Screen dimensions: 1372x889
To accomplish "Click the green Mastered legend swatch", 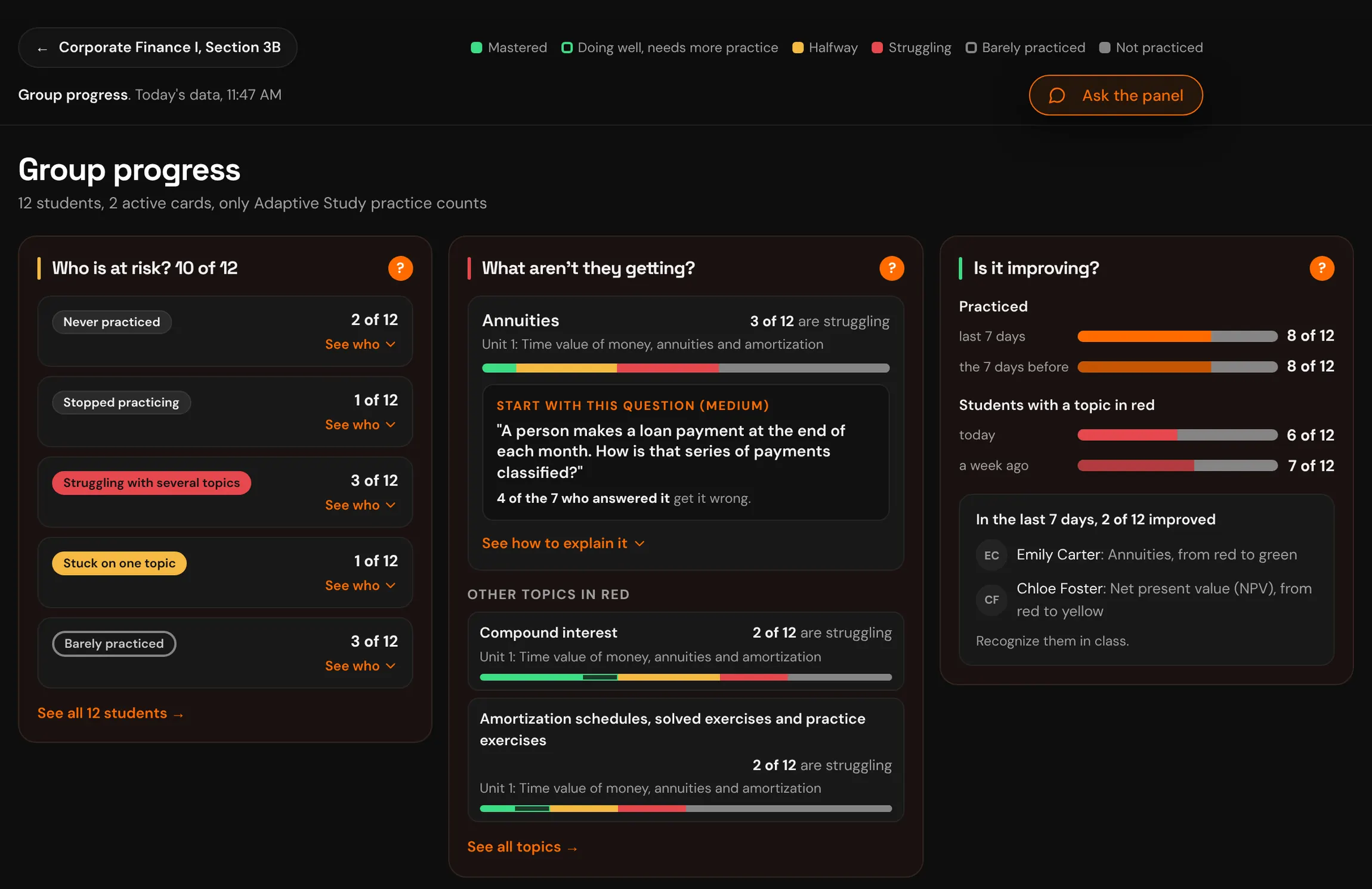I will click(x=476, y=48).
